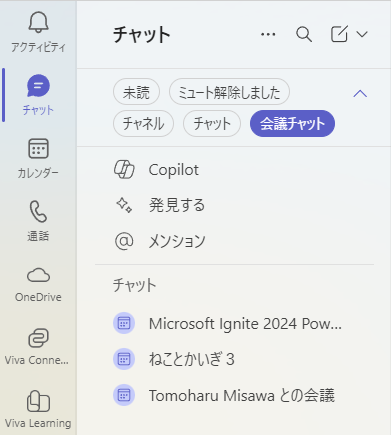The height and width of the screenshot is (435, 391).
Task: Open the Viva Learning app icon
Action: 38,401
